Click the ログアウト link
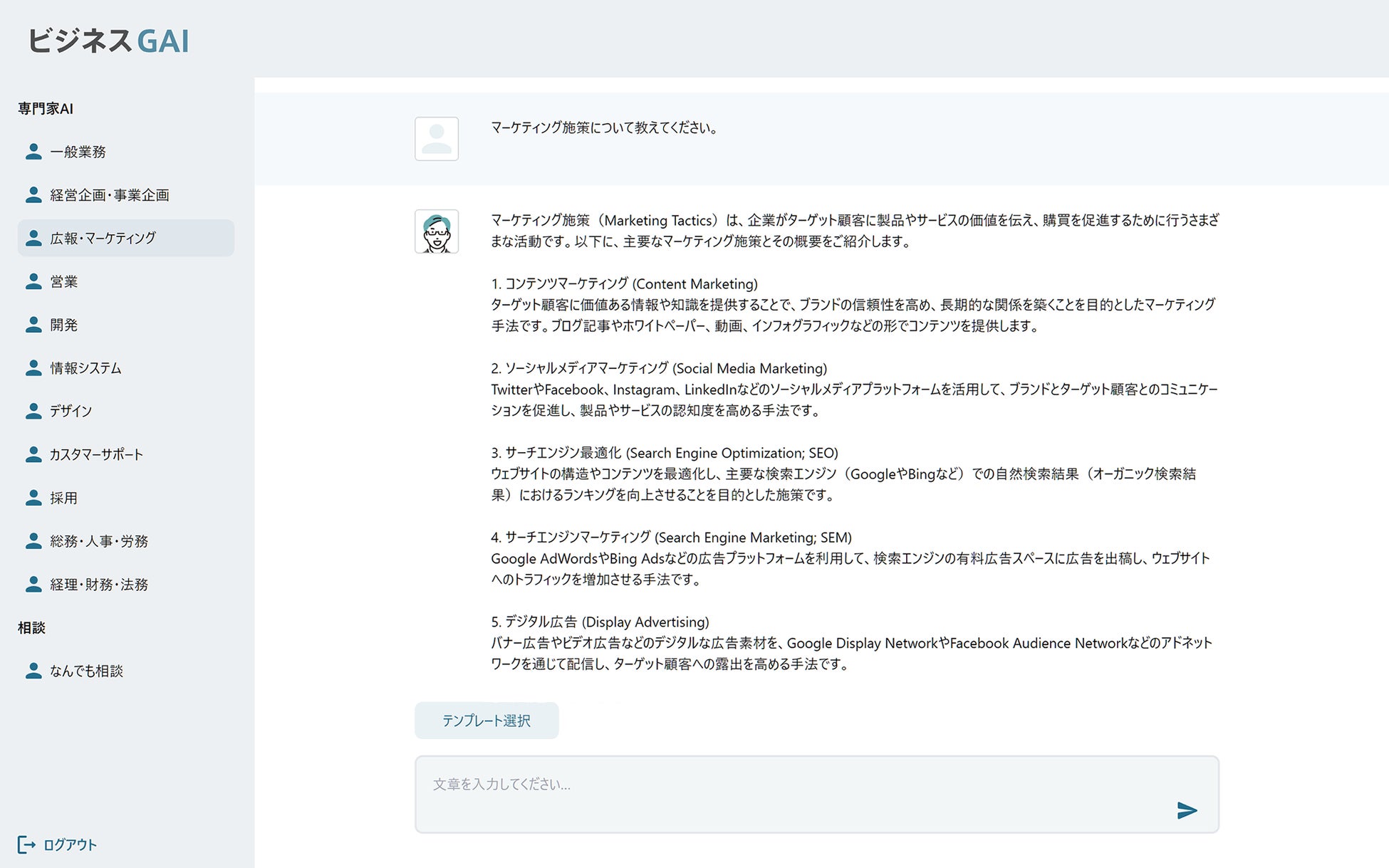1389x868 pixels. [x=70, y=845]
